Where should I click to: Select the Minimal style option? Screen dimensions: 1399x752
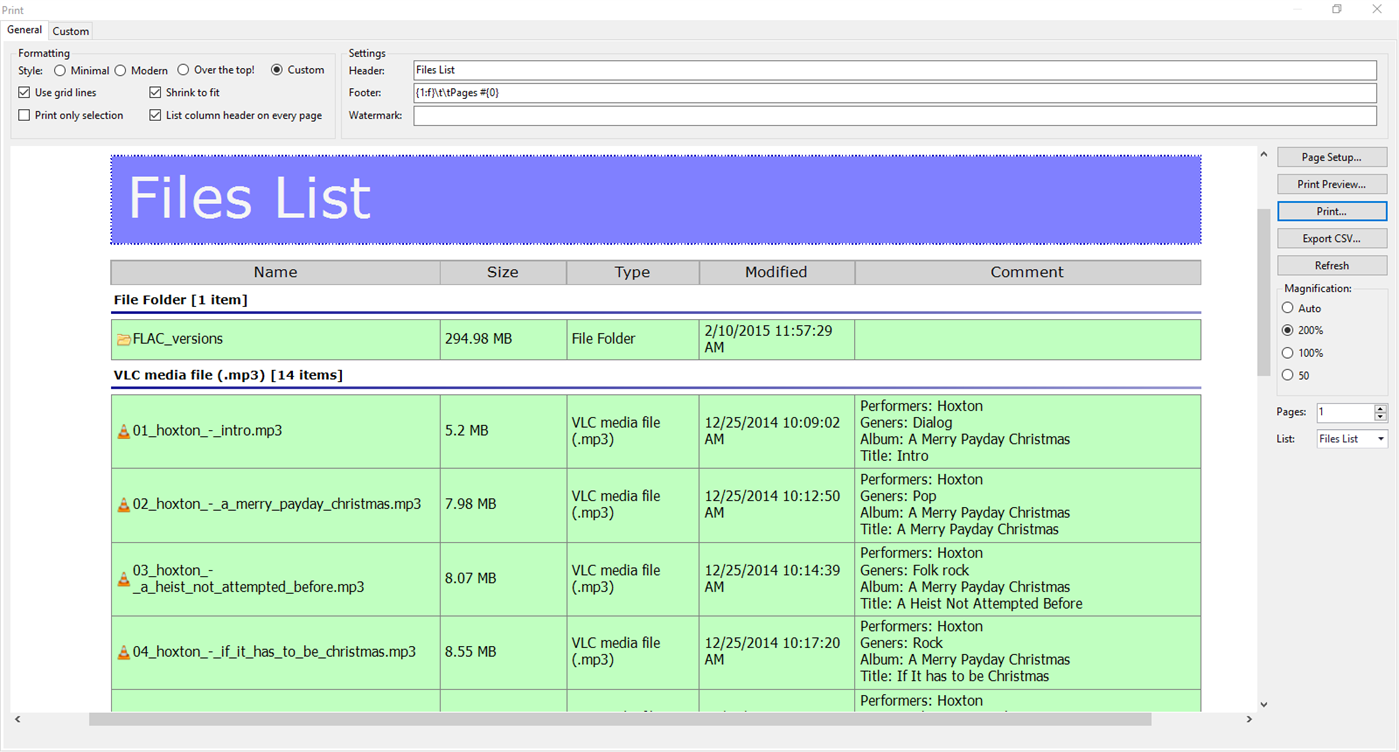coord(60,69)
